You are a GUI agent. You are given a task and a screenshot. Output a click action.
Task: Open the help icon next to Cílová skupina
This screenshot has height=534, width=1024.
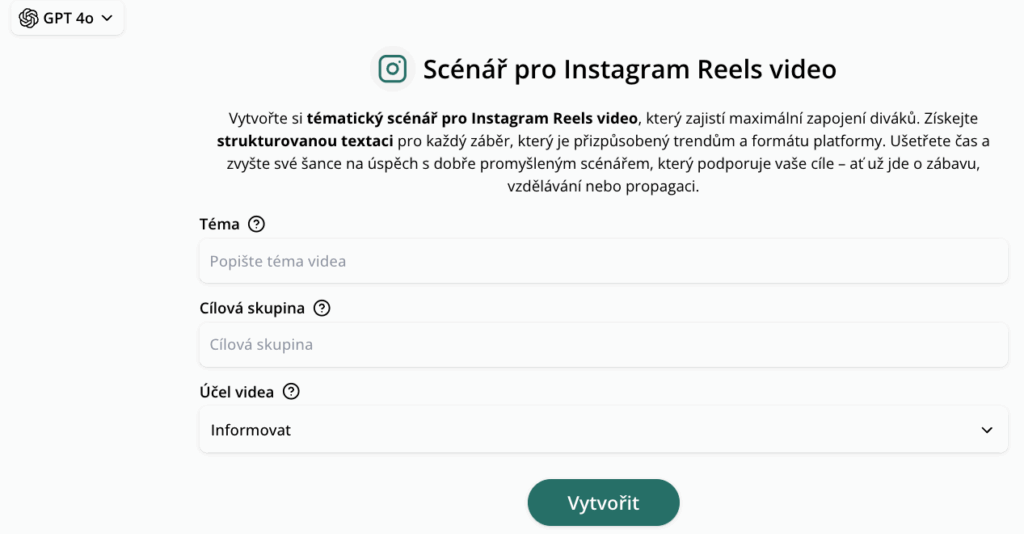point(322,308)
